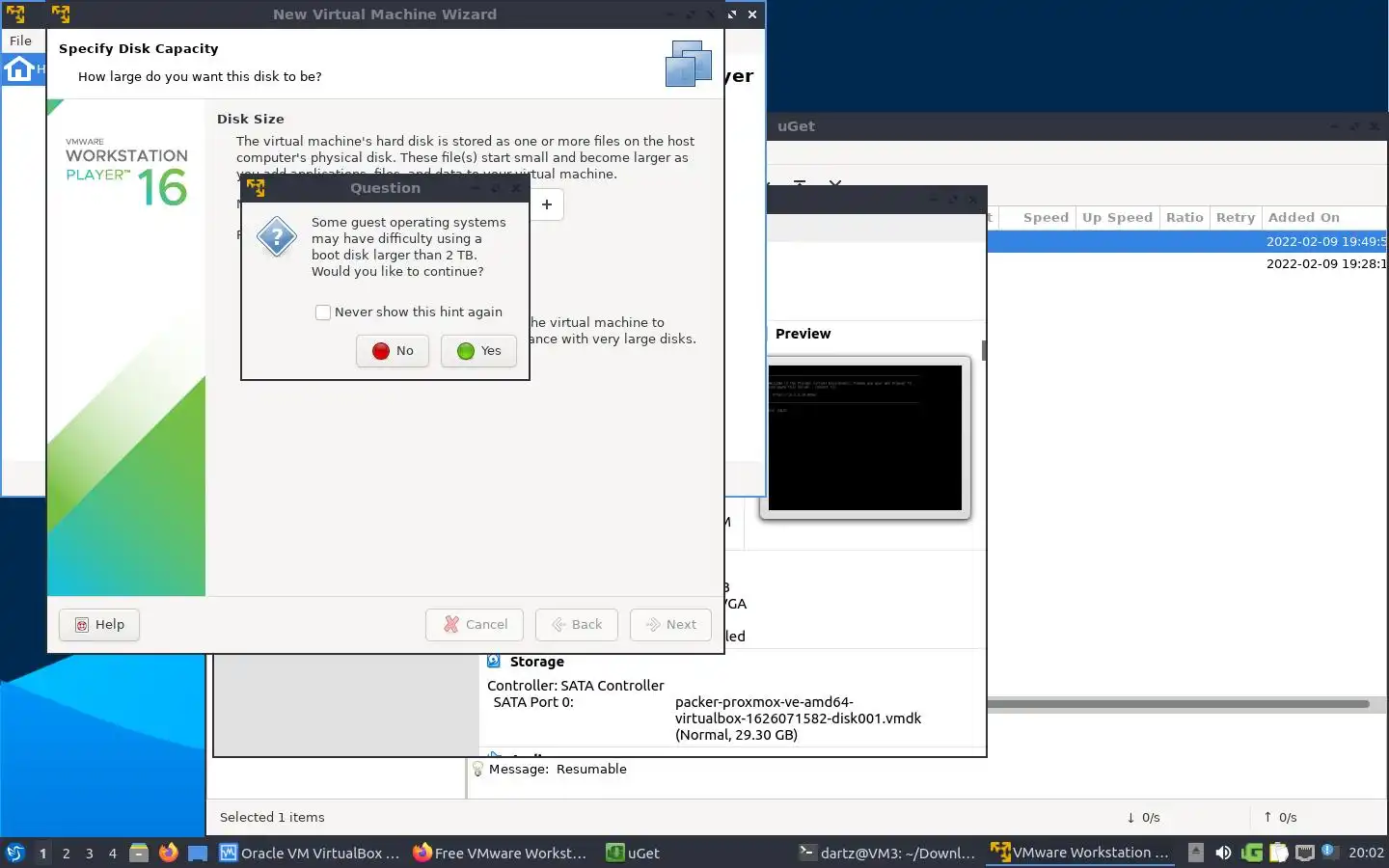1389x868 pixels.
Task: Click the notification tray icon by the clock
Action: pos(1328,852)
